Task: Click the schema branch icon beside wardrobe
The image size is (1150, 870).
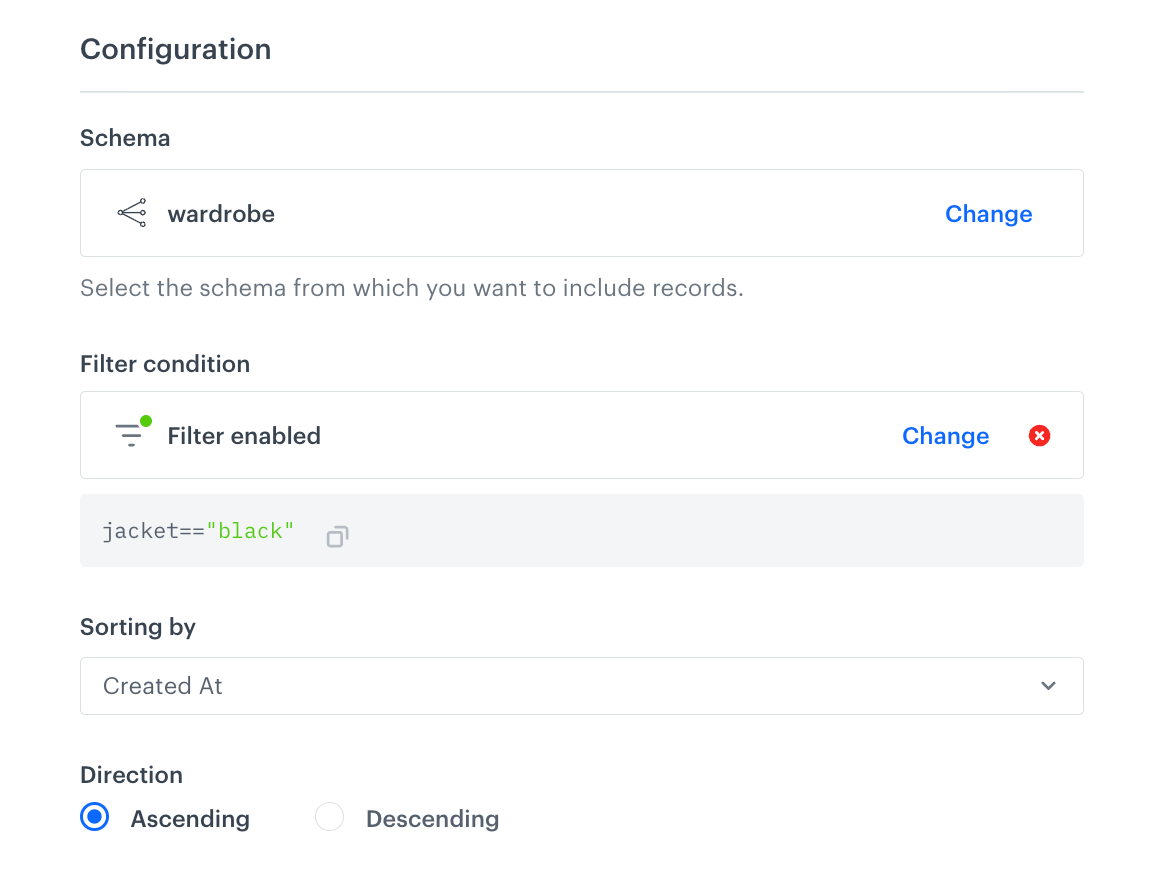Action: 131,213
